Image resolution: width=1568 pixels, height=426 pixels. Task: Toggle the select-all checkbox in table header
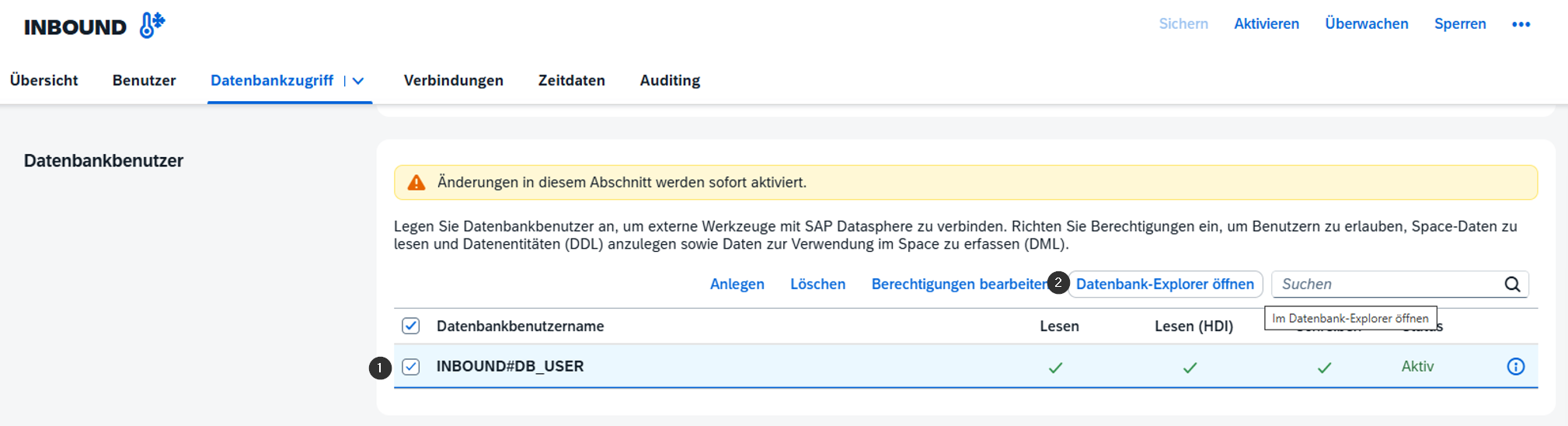point(411,326)
